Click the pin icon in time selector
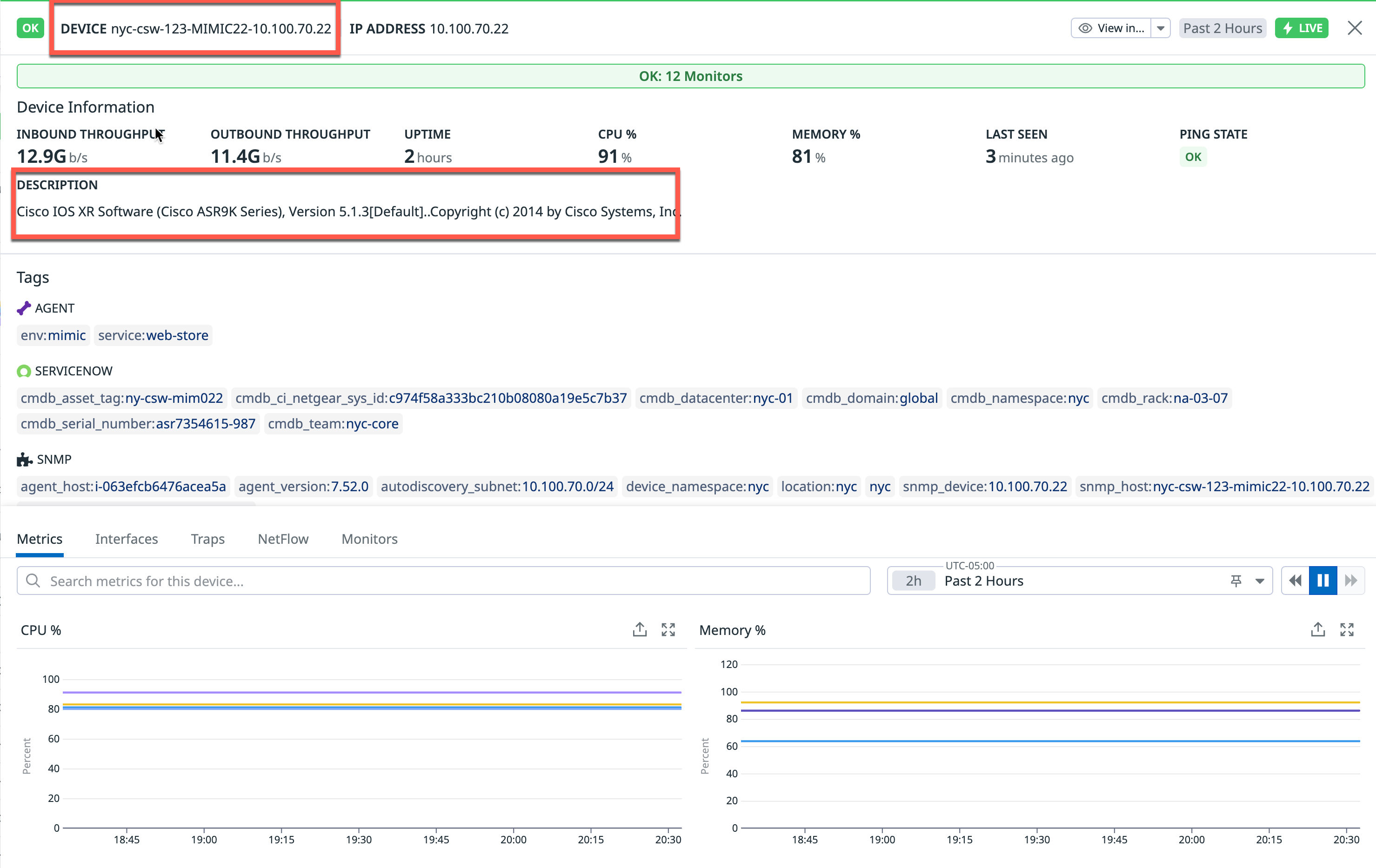Image resolution: width=1376 pixels, height=868 pixels. point(1236,581)
